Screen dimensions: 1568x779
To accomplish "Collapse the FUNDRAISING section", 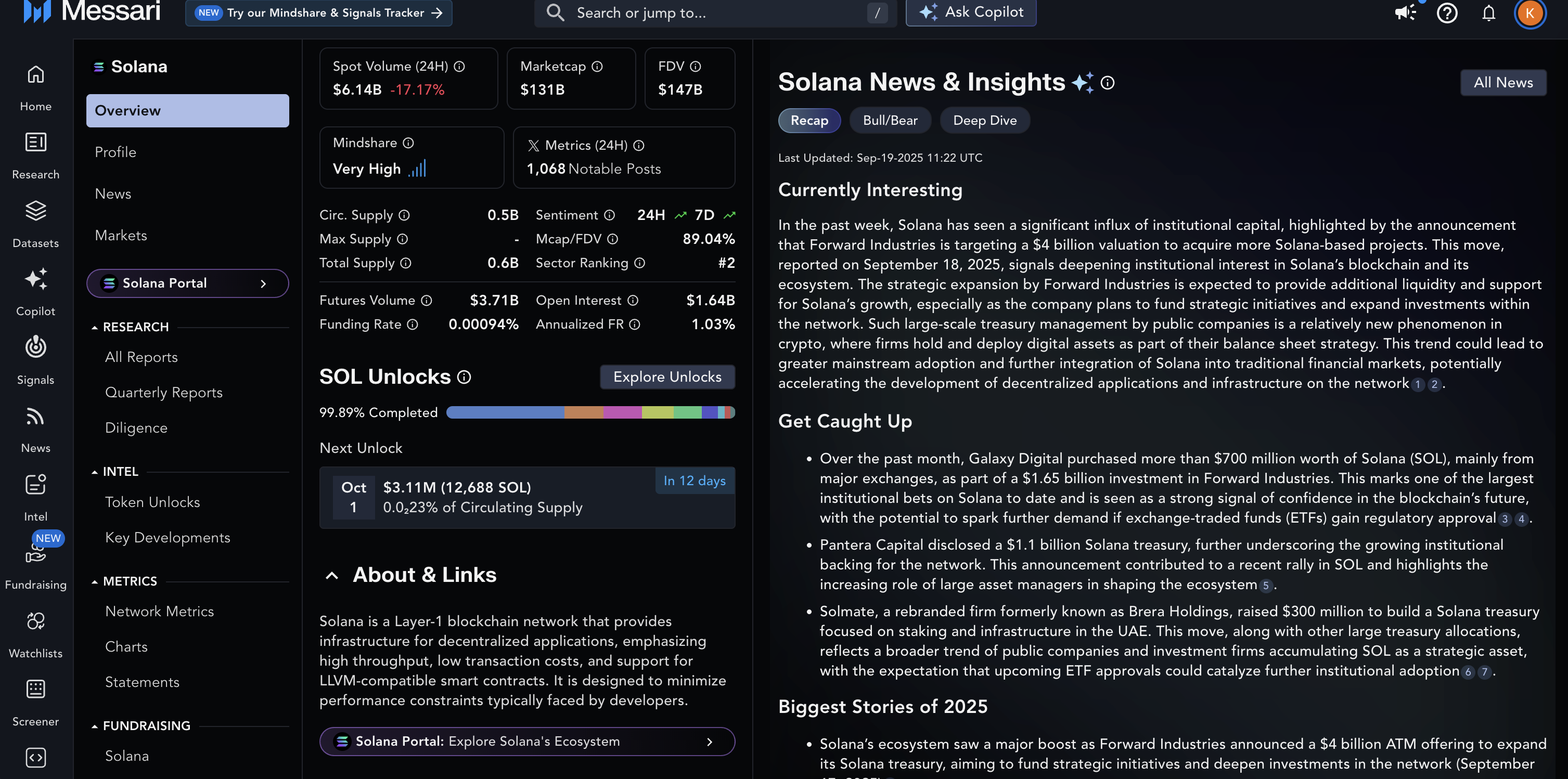I will (94, 726).
